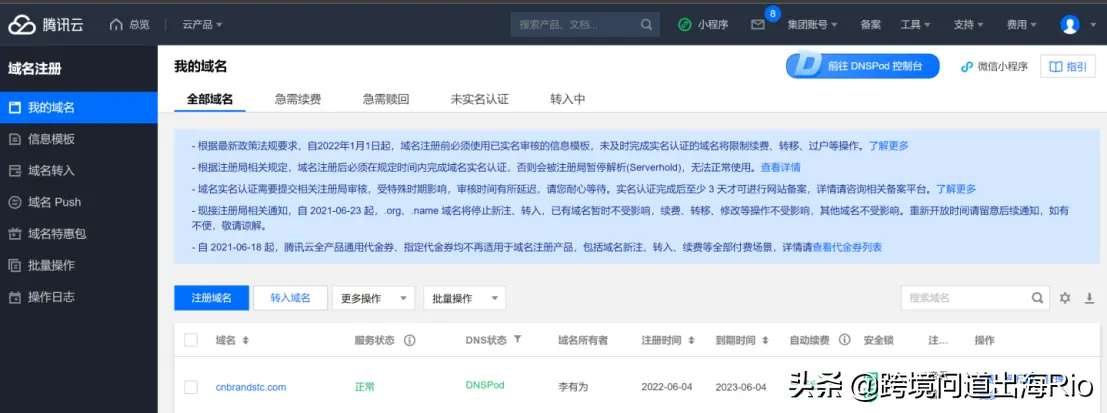Click the 2022-06-04 registration date

click(x=668, y=387)
